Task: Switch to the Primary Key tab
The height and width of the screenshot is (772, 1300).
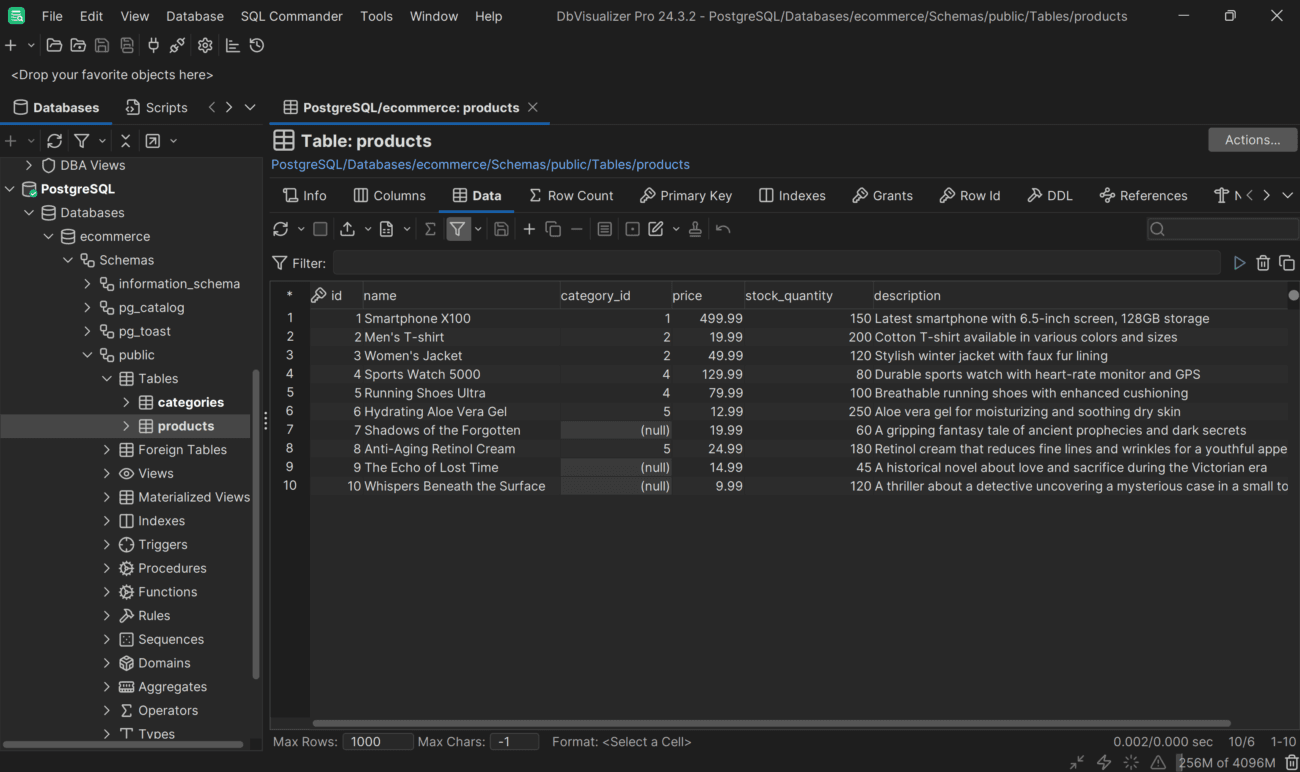Action: (686, 195)
